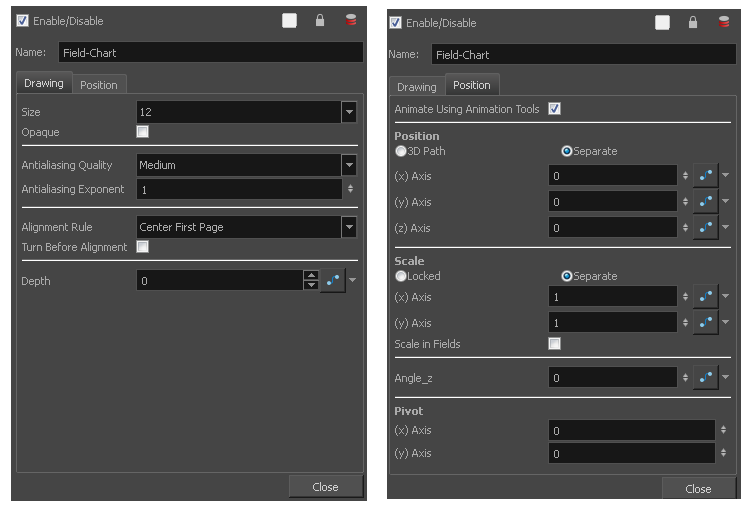
Task: Select Position tab in right panel
Action: (x=472, y=85)
